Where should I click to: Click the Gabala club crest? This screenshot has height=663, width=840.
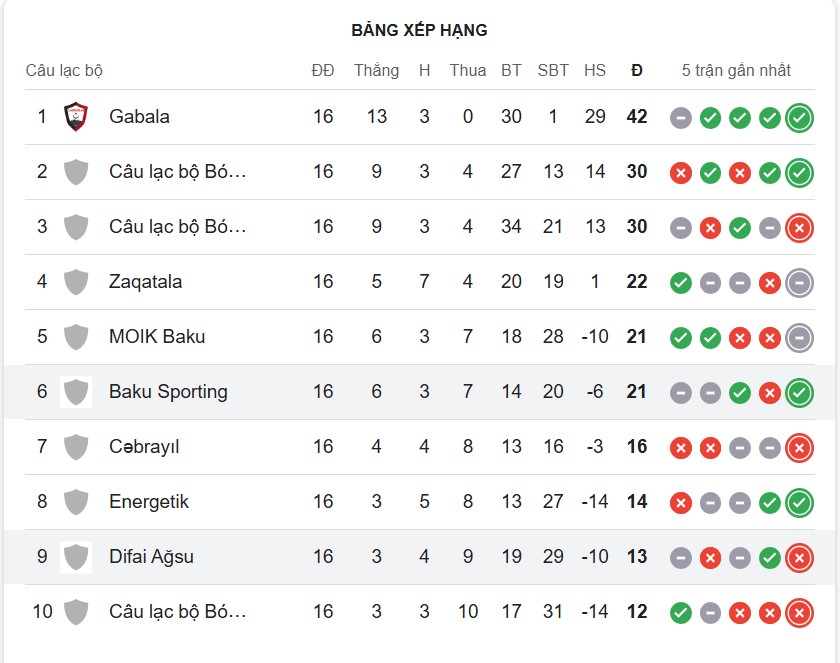click(x=74, y=116)
